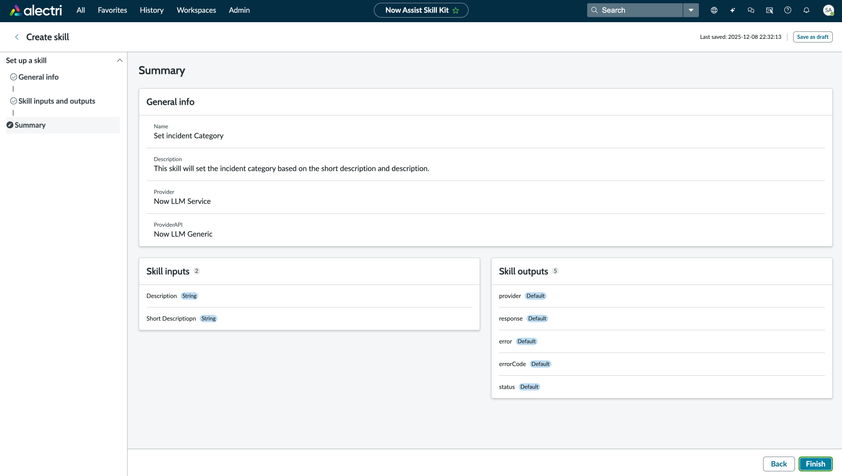Screen dimensions: 842x476
Task: Click the back arrow beside Create skill
Action: 17,37
